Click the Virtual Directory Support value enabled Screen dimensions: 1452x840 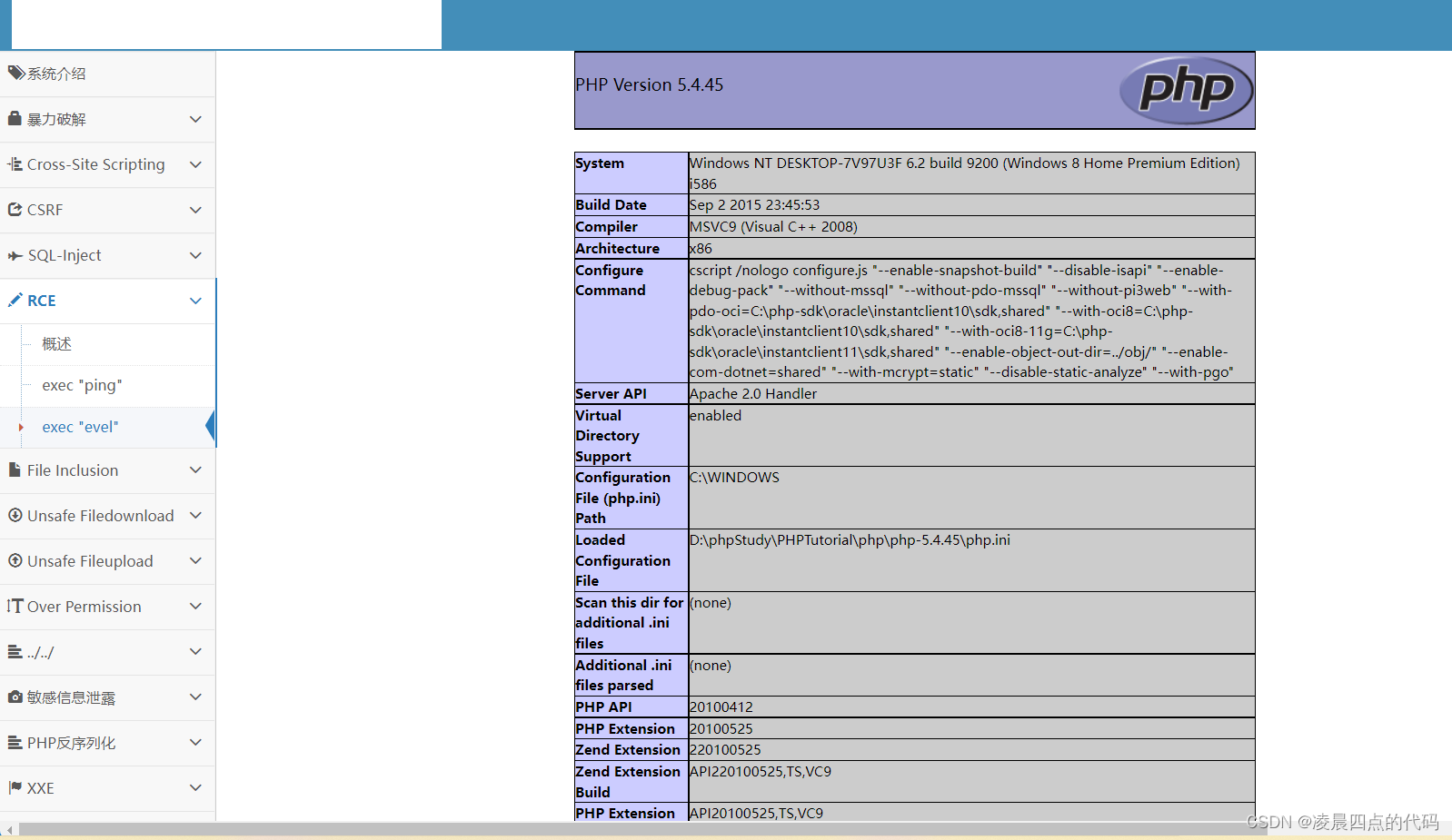click(x=715, y=415)
